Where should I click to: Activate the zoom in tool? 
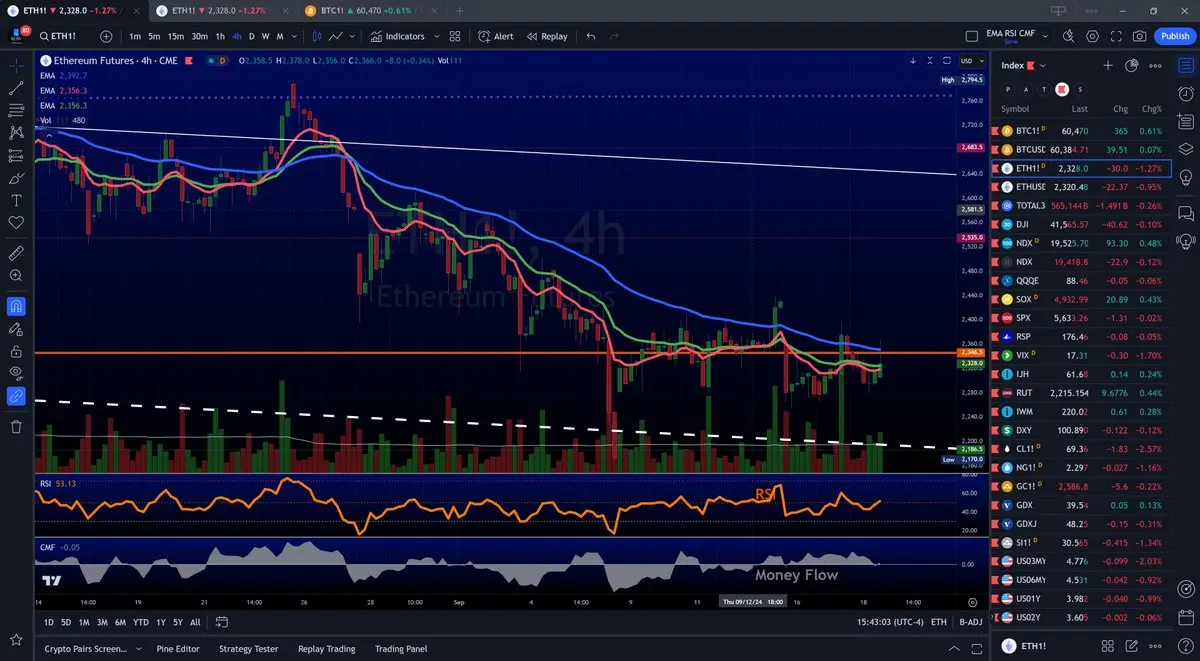pos(16,275)
